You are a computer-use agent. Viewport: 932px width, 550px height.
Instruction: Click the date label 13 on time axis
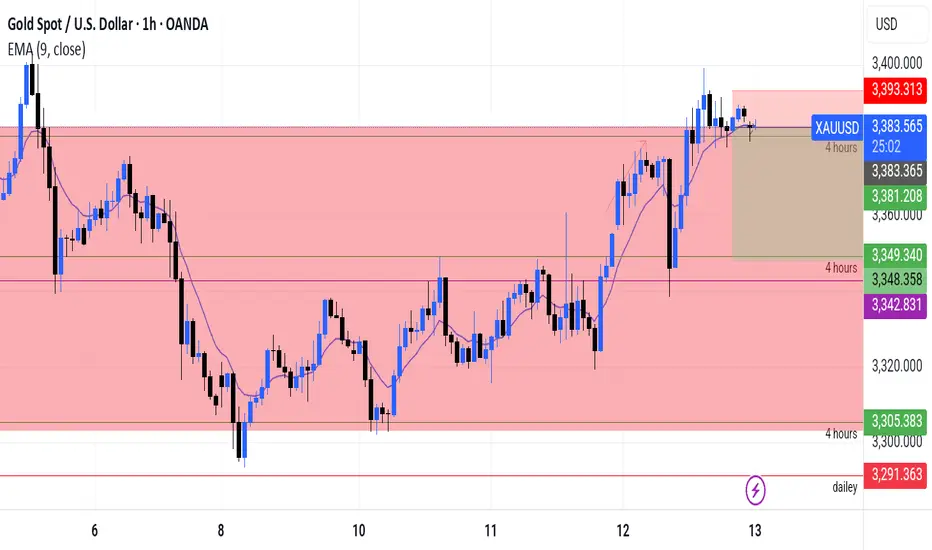point(755,530)
